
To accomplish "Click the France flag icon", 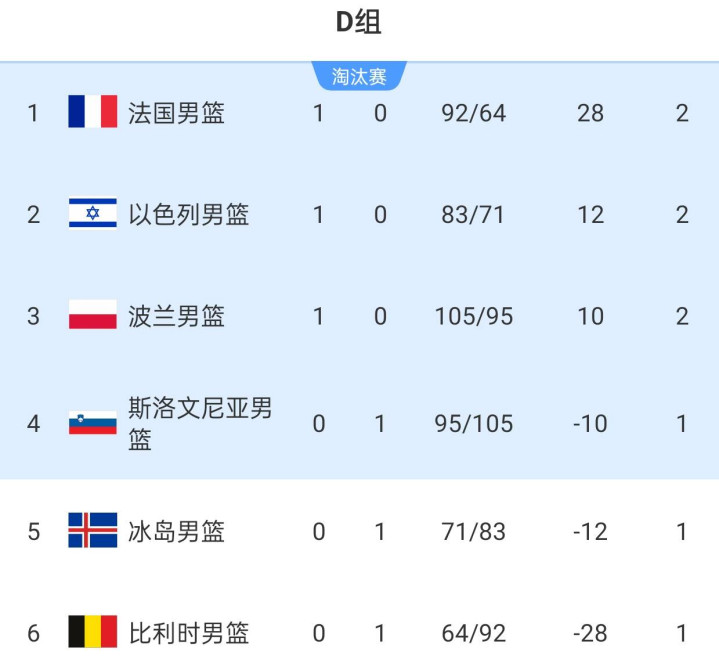I will coord(92,112).
